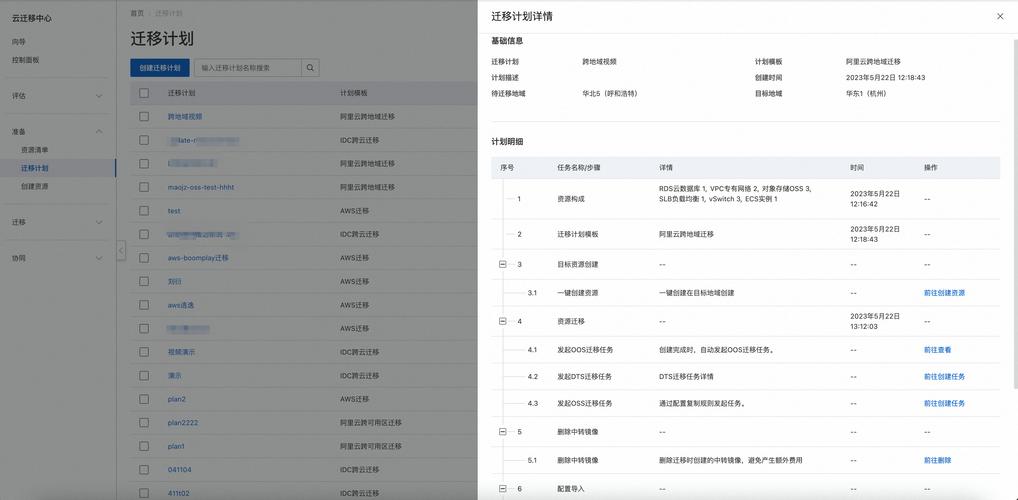Click 一键创建在目标地域创建 detail text
The image size is (1018, 500).
pyautogui.click(x=697, y=293)
